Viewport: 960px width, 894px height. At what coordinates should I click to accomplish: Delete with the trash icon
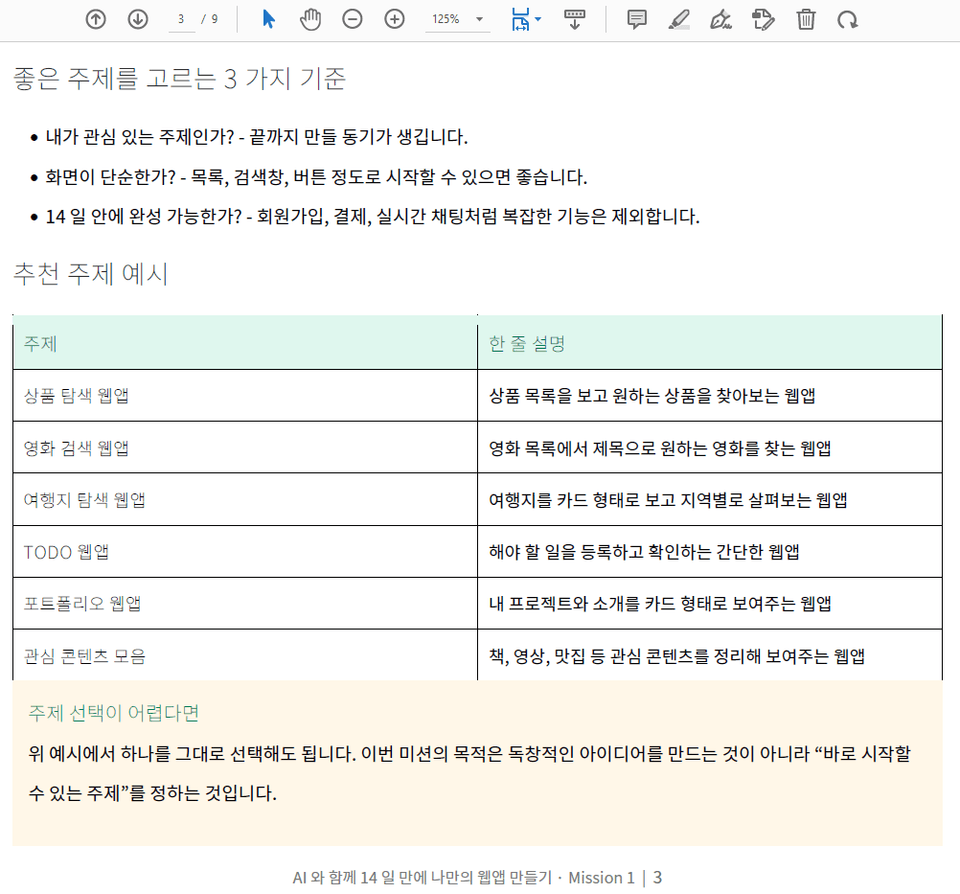[806, 20]
